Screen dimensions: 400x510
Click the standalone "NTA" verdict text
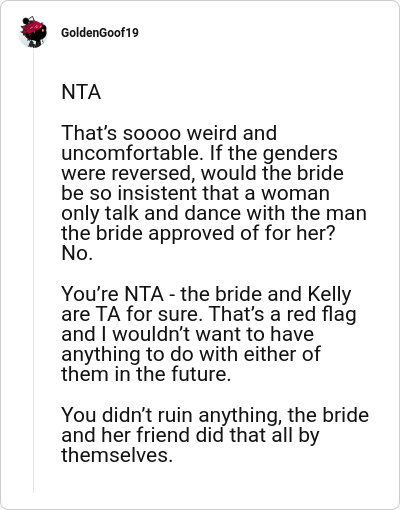81,92
